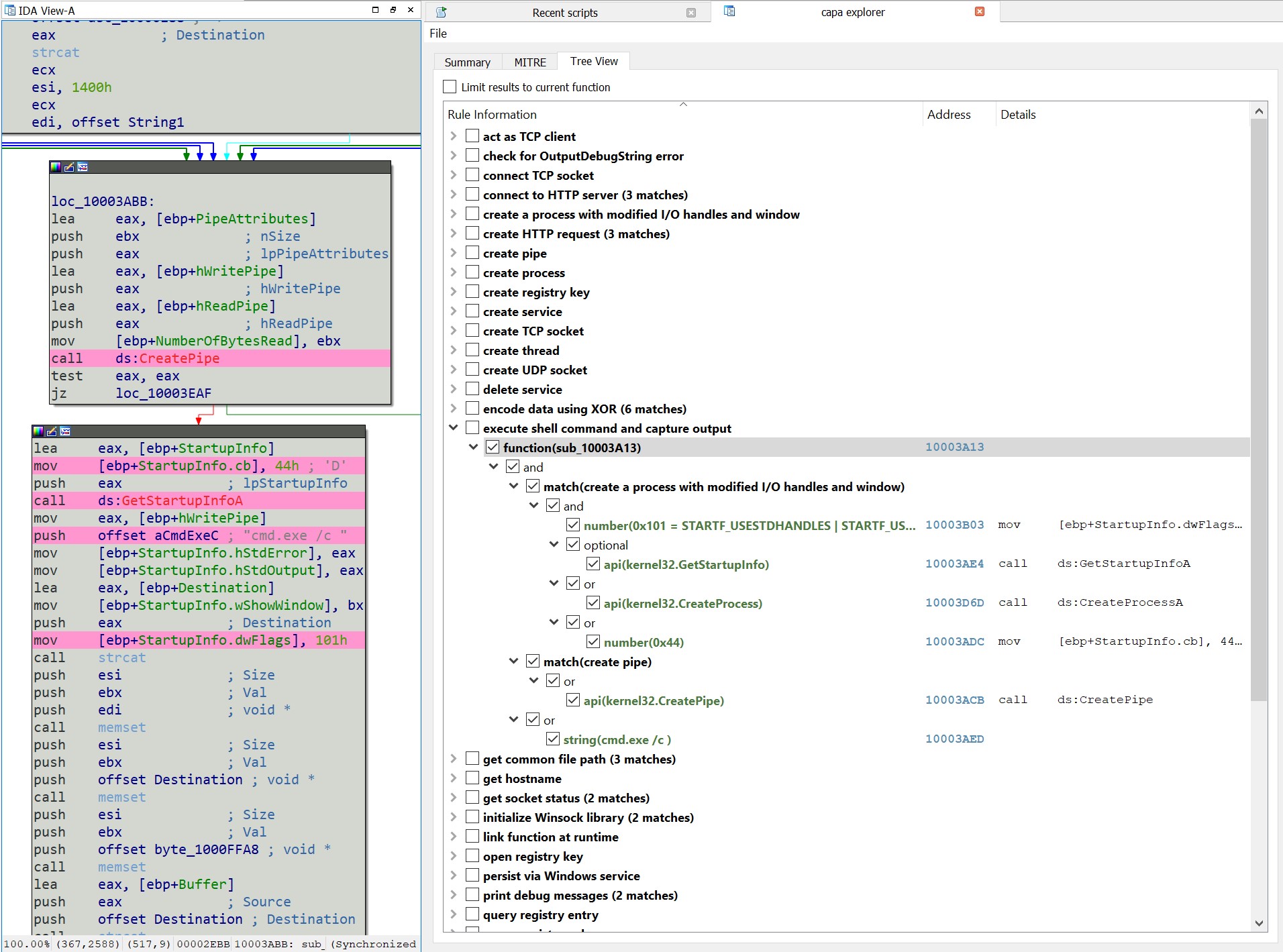Expand the 'encode data using XOR' rule
Viewport: 1283px width, 952px height.
click(x=454, y=409)
